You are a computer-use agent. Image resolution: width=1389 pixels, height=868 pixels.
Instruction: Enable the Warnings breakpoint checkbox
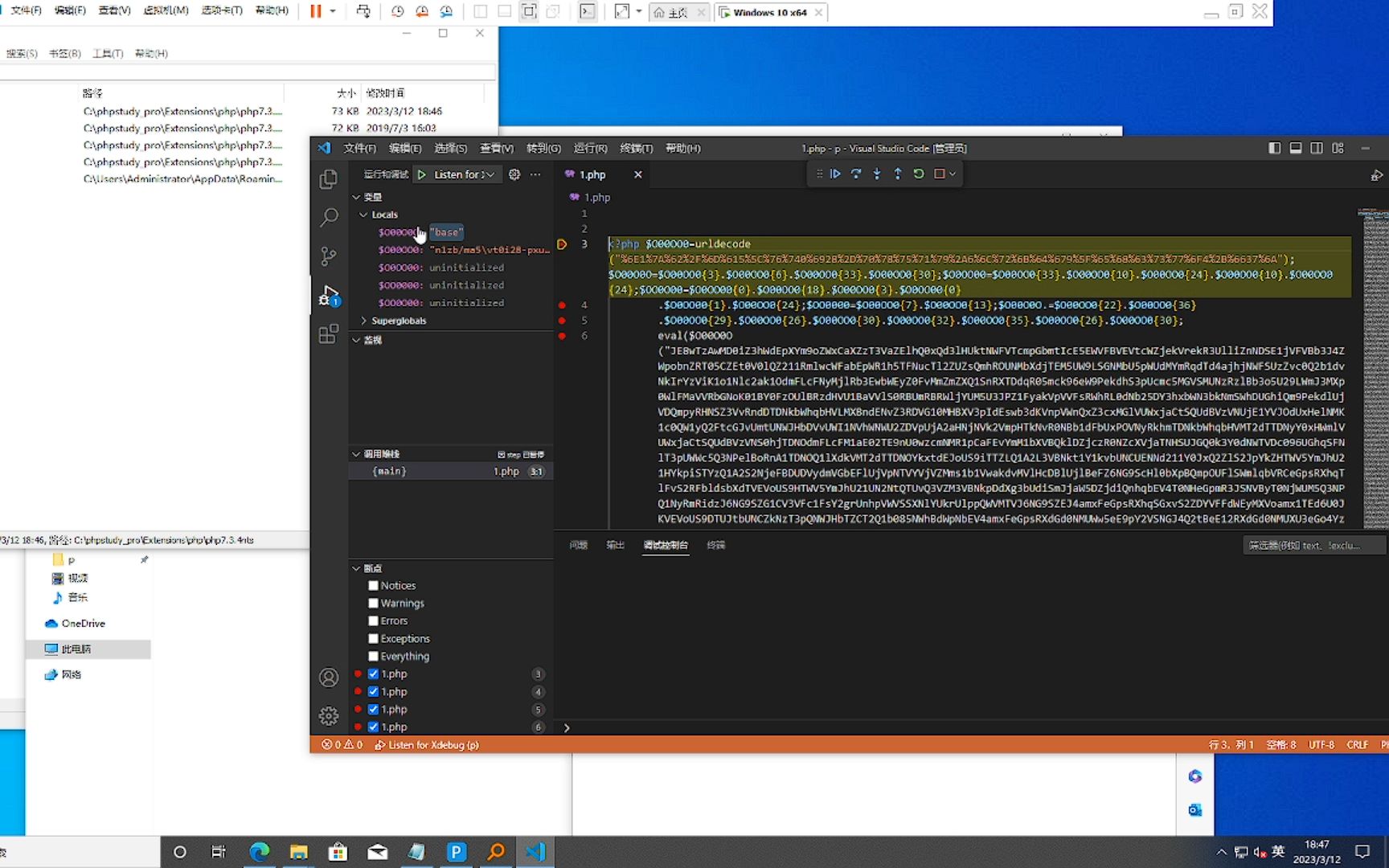tap(373, 604)
